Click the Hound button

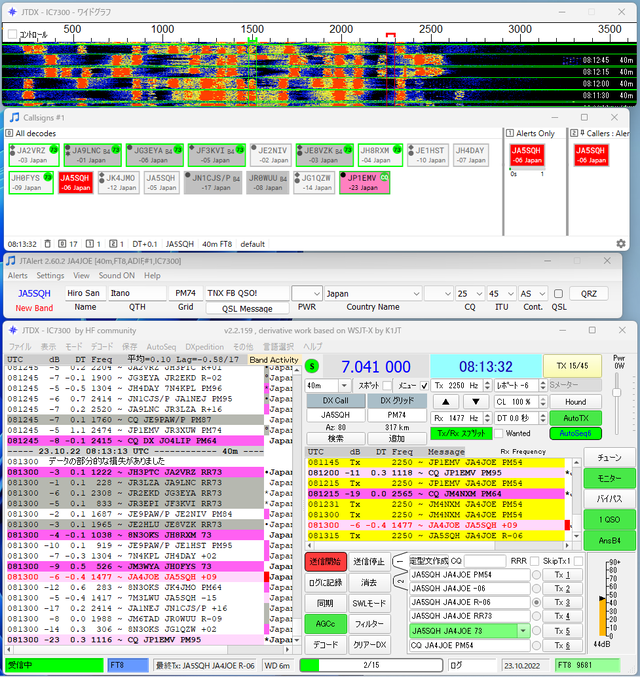coord(575,402)
